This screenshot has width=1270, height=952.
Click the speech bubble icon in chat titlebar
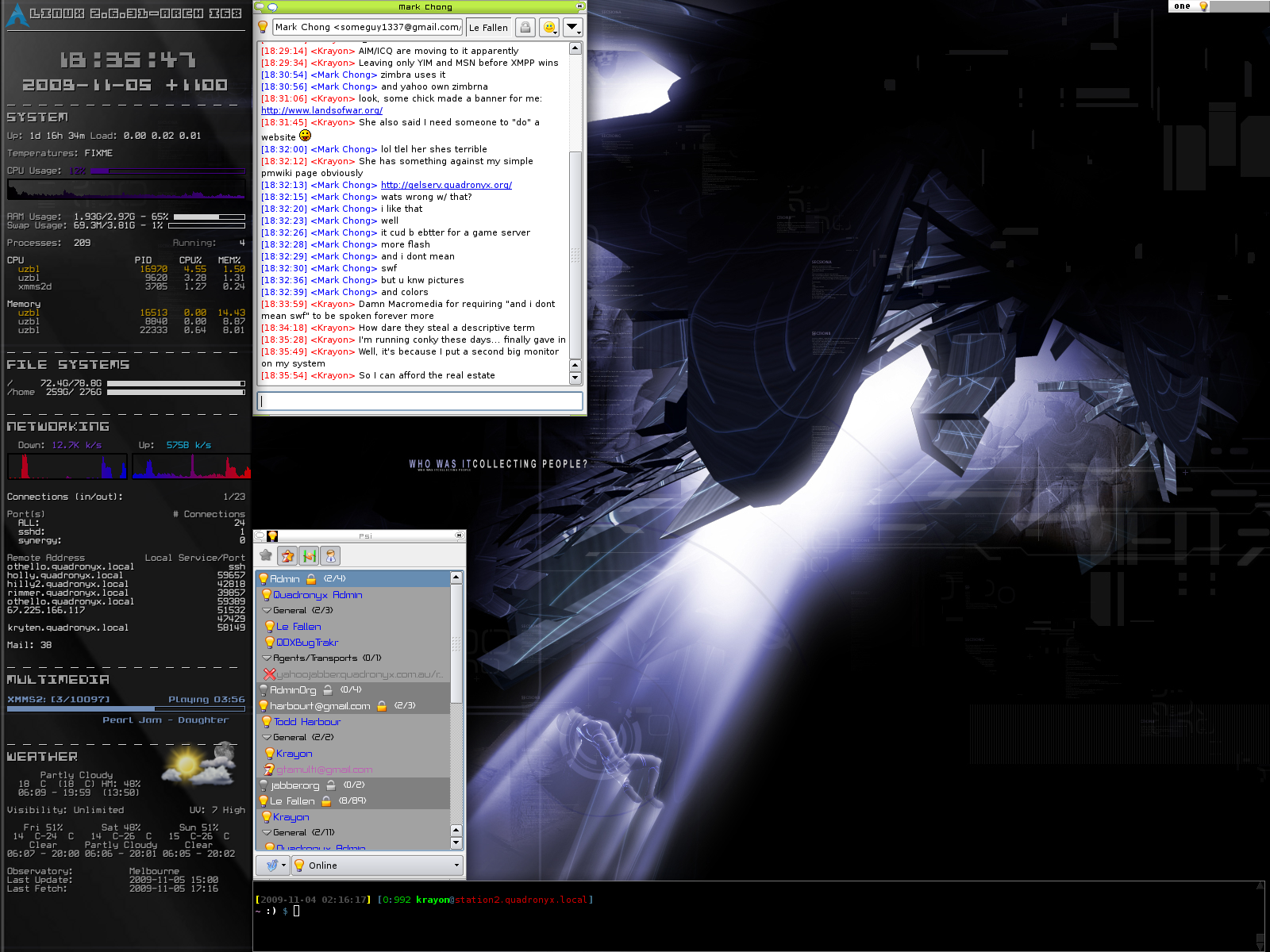272,6
